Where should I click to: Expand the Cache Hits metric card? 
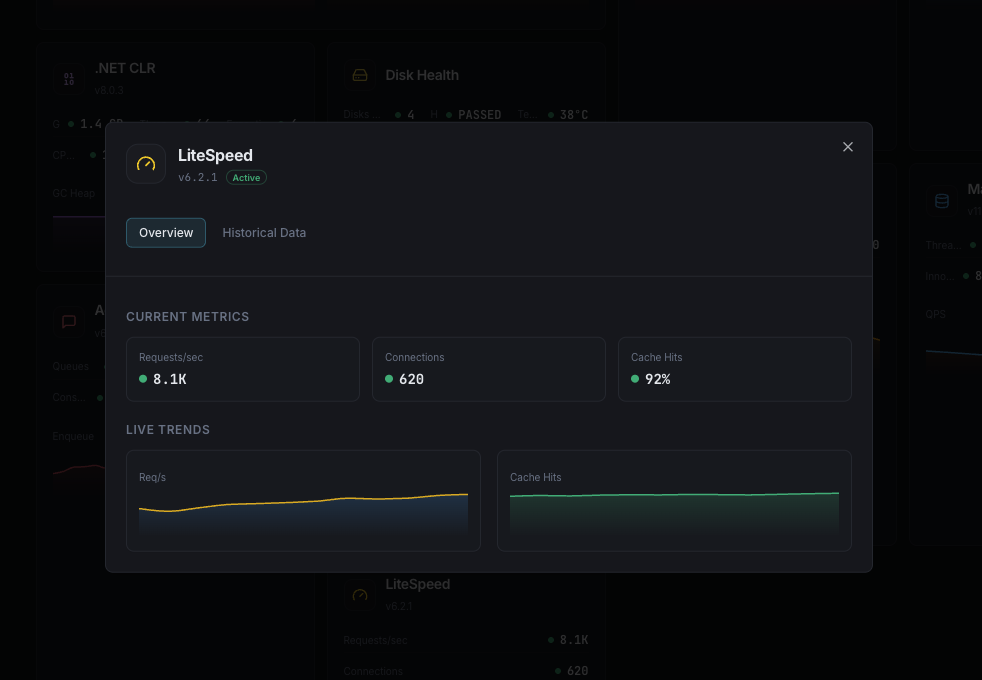pyautogui.click(x=734, y=369)
